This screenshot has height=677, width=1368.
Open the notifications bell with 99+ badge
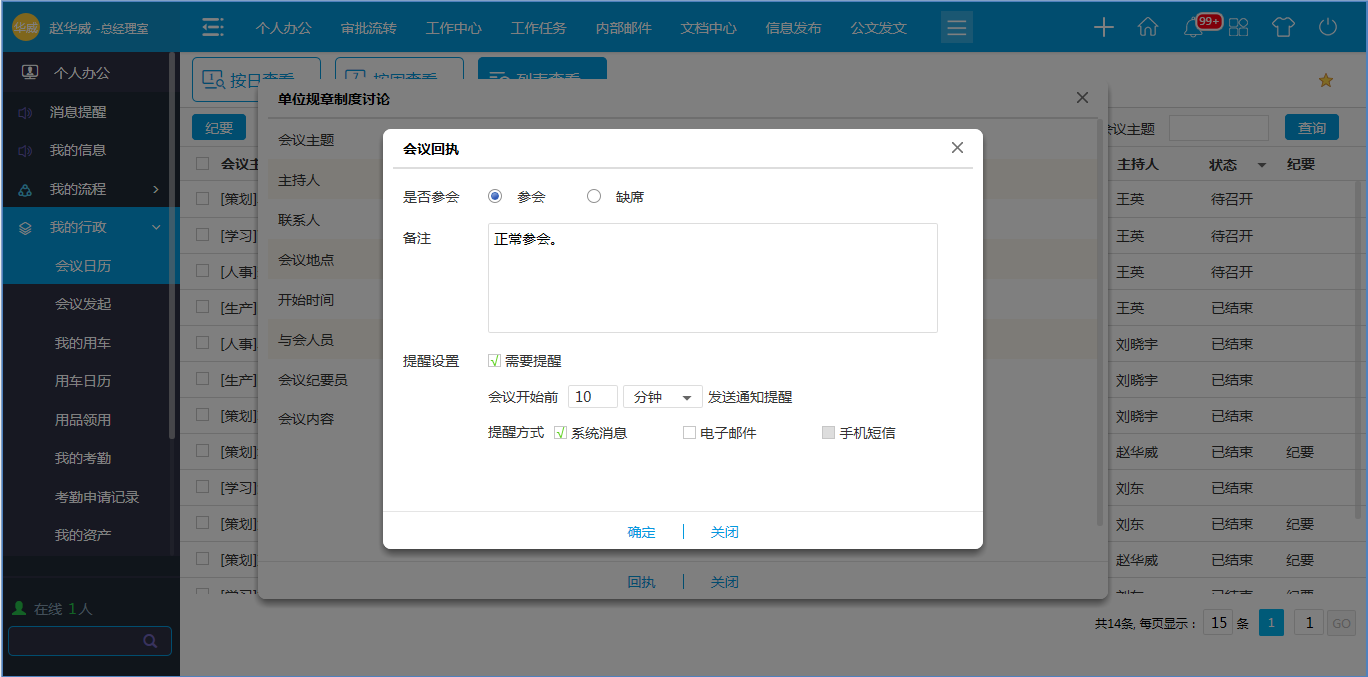[1194, 28]
